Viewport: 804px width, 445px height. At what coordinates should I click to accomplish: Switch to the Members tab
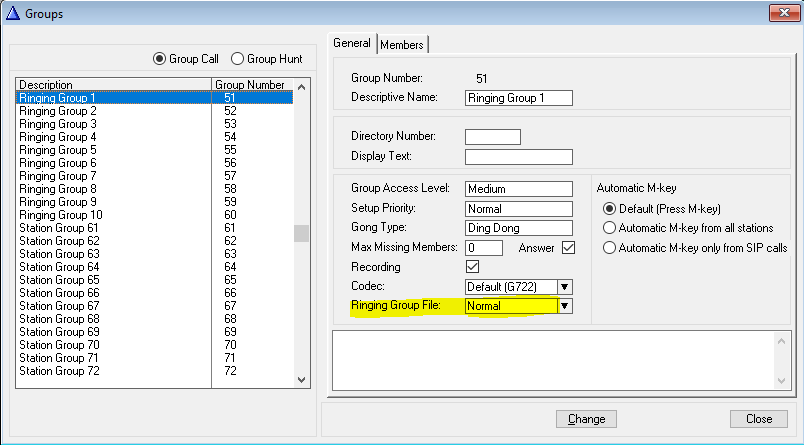click(x=402, y=45)
